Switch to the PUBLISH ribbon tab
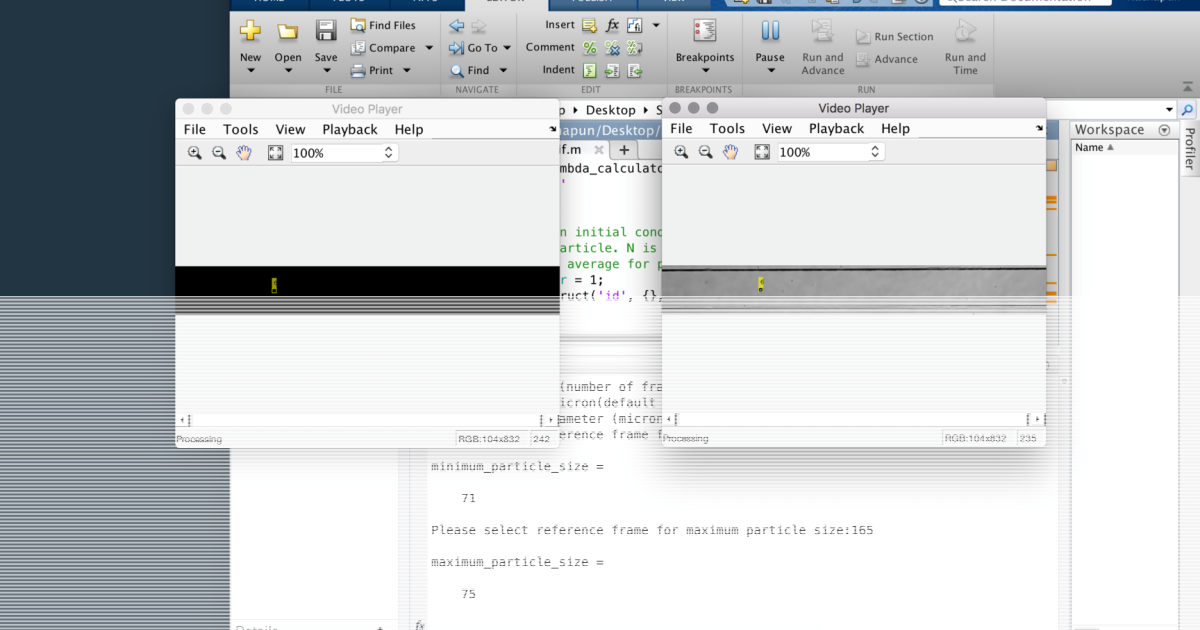Screen dimensions: 1200x630 point(590,3)
